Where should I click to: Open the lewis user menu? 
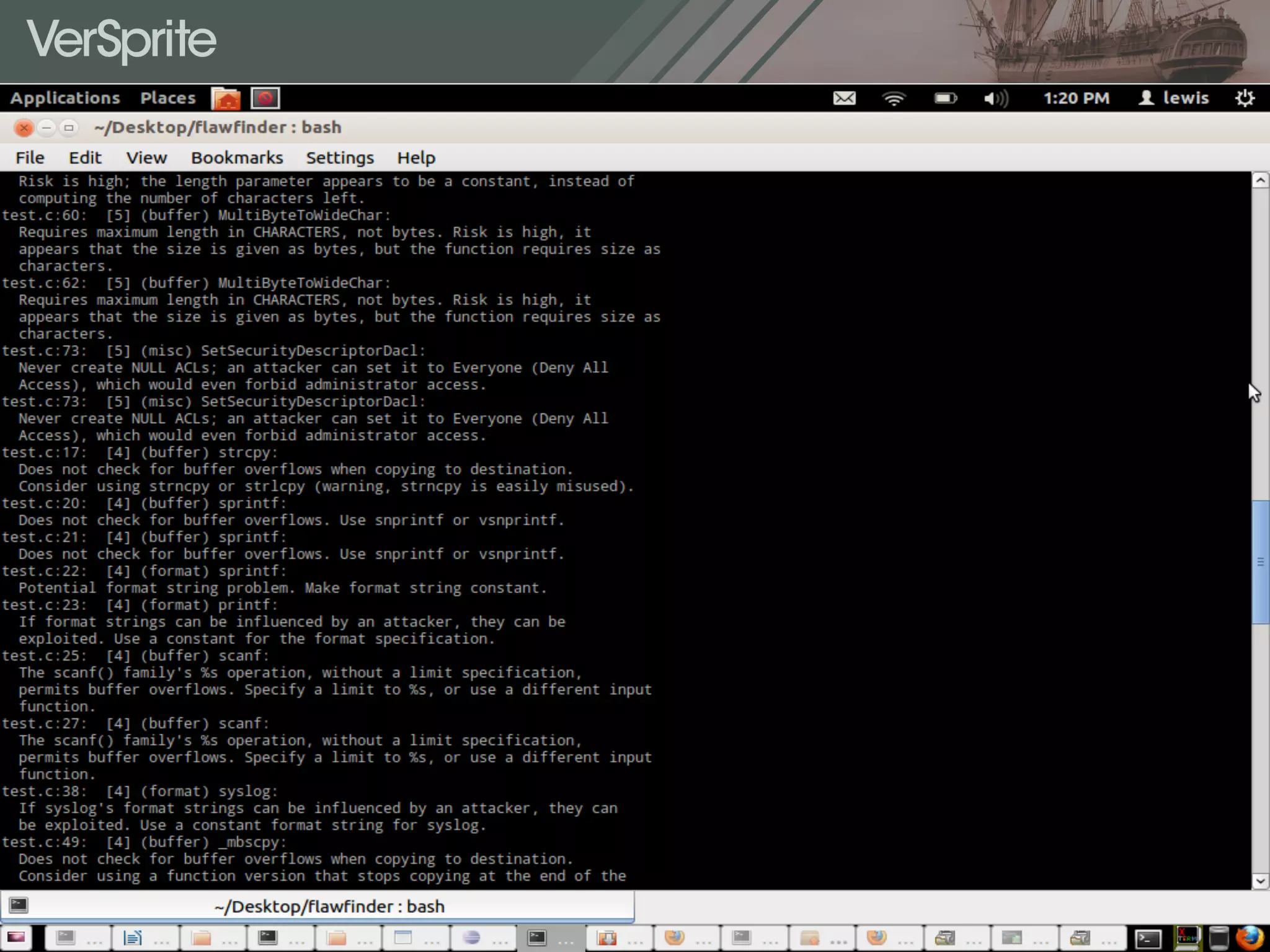[x=1174, y=98]
